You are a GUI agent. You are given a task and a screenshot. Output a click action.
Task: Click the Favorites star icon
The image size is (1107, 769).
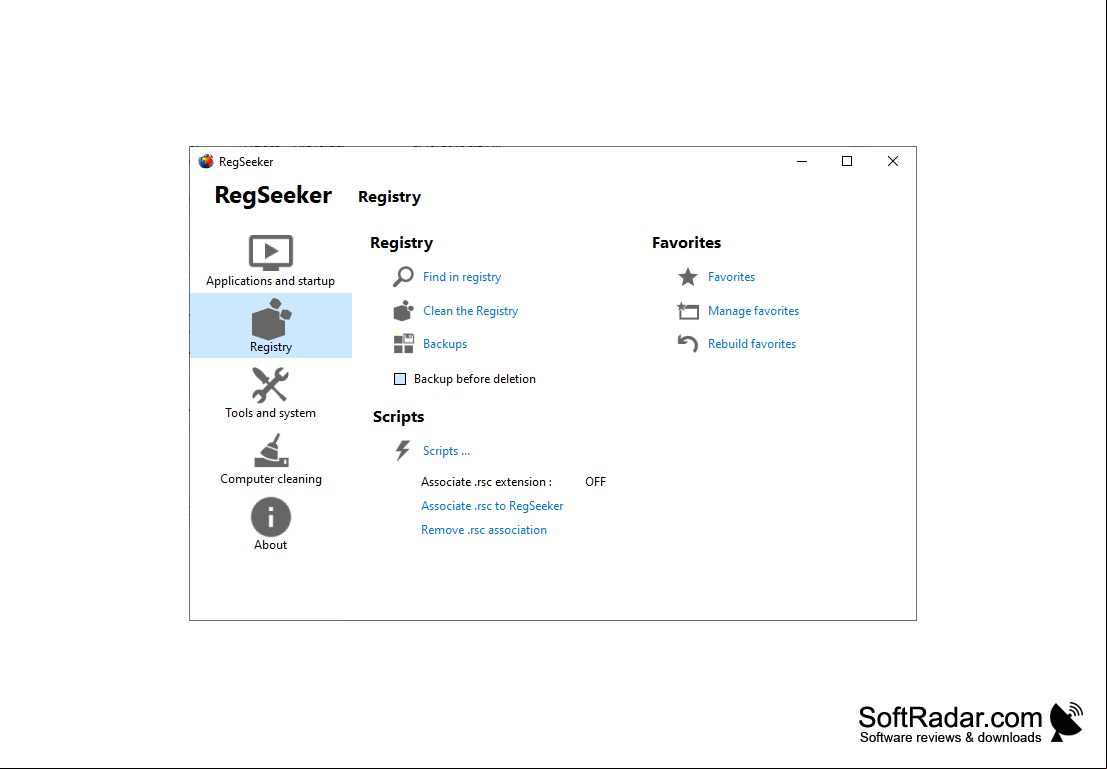click(x=688, y=277)
